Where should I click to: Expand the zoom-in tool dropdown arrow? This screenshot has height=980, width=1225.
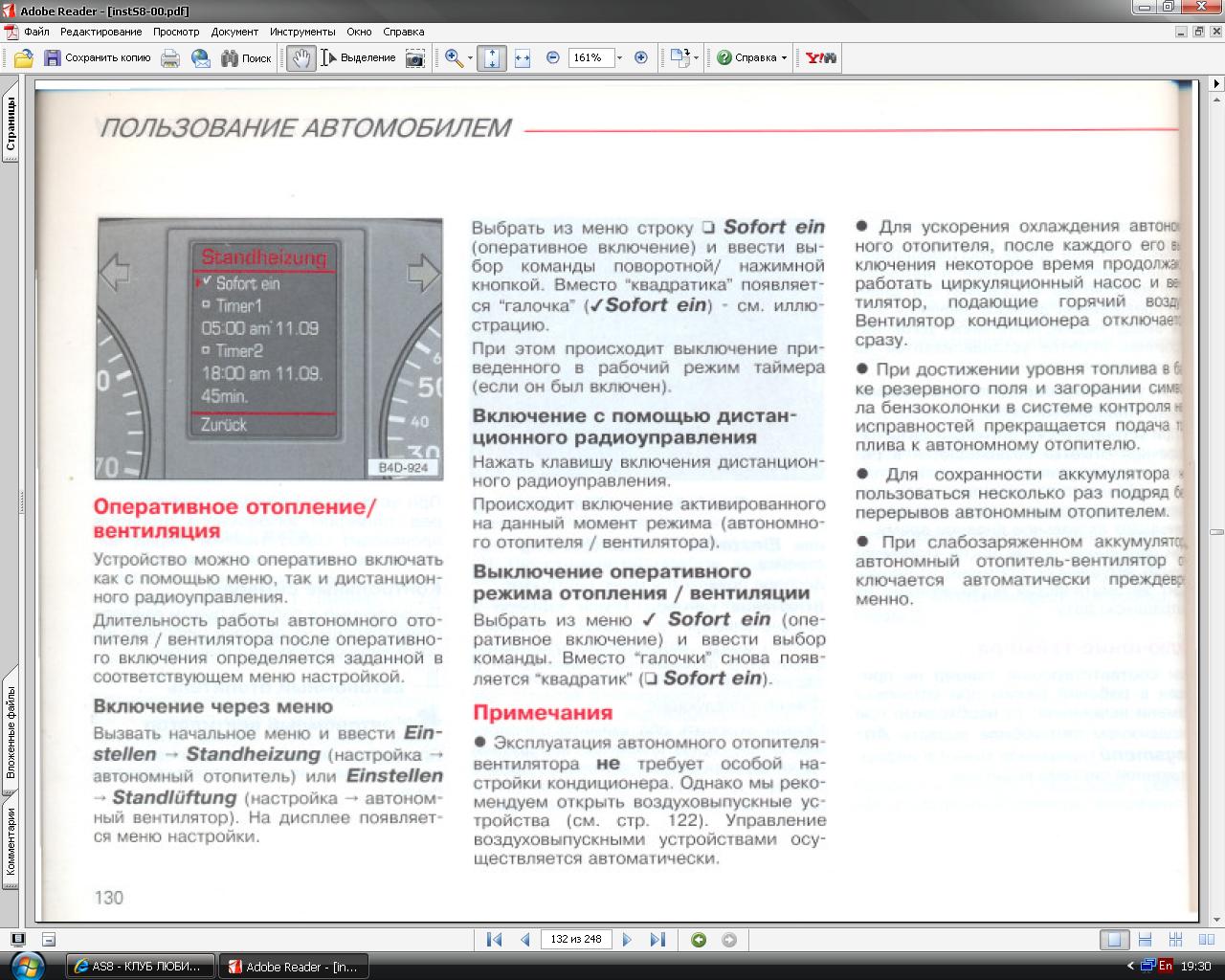[470, 58]
